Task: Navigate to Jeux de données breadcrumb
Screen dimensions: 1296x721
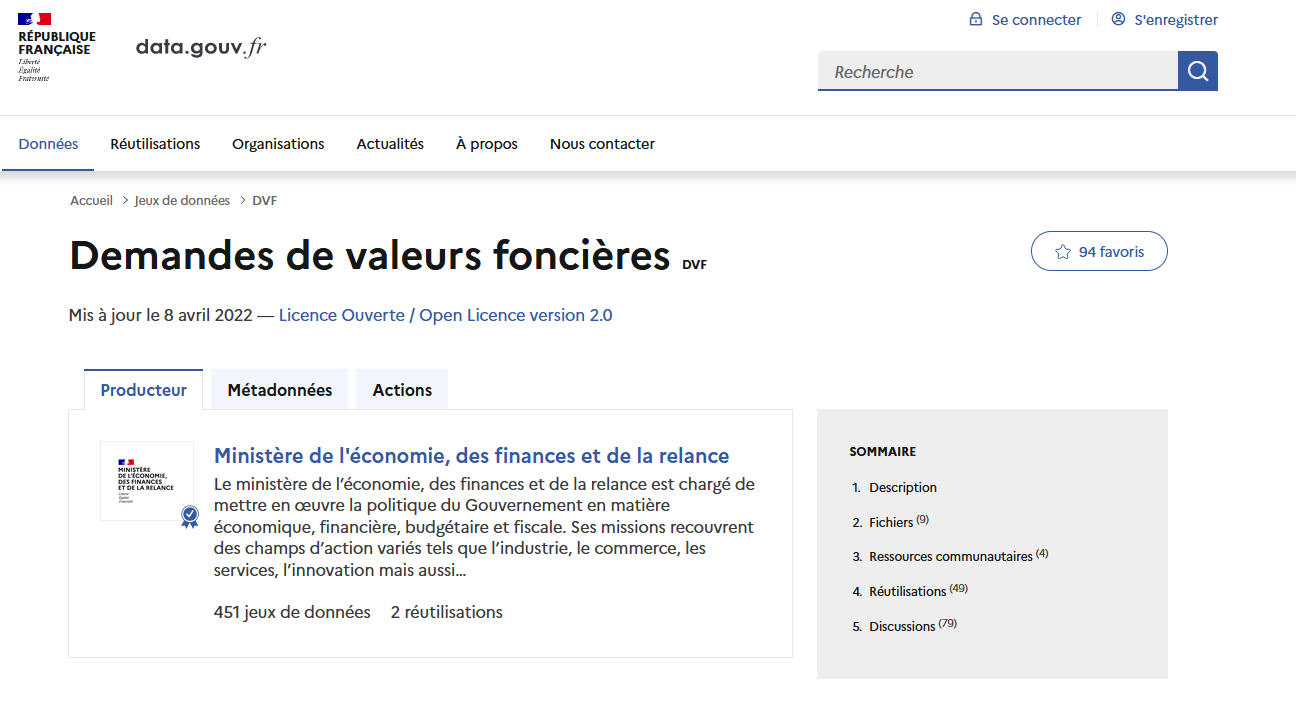Action: [182, 200]
